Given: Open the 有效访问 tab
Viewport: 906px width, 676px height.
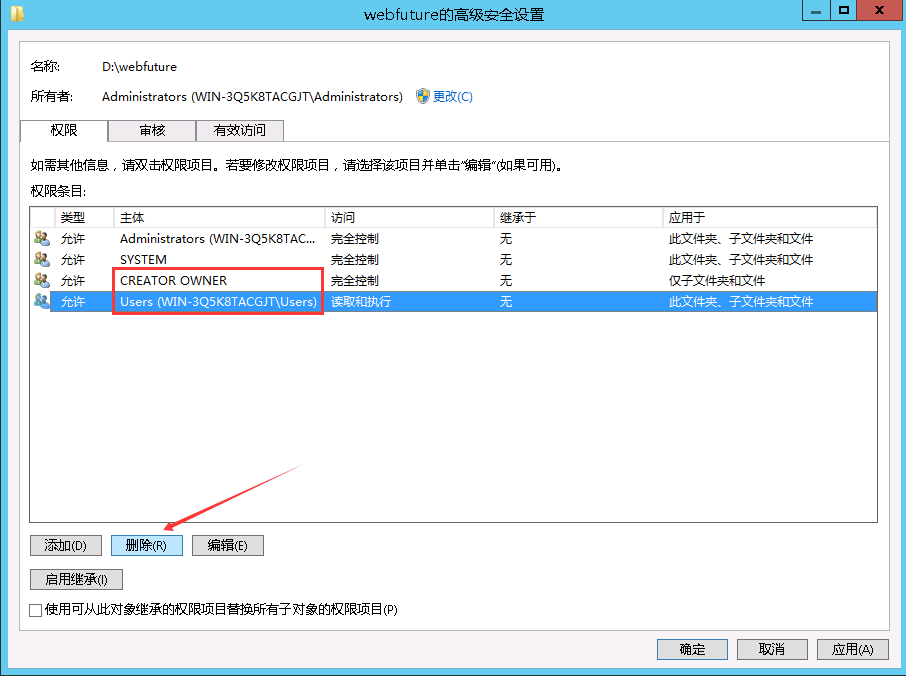Looking at the screenshot, I should [x=240, y=131].
